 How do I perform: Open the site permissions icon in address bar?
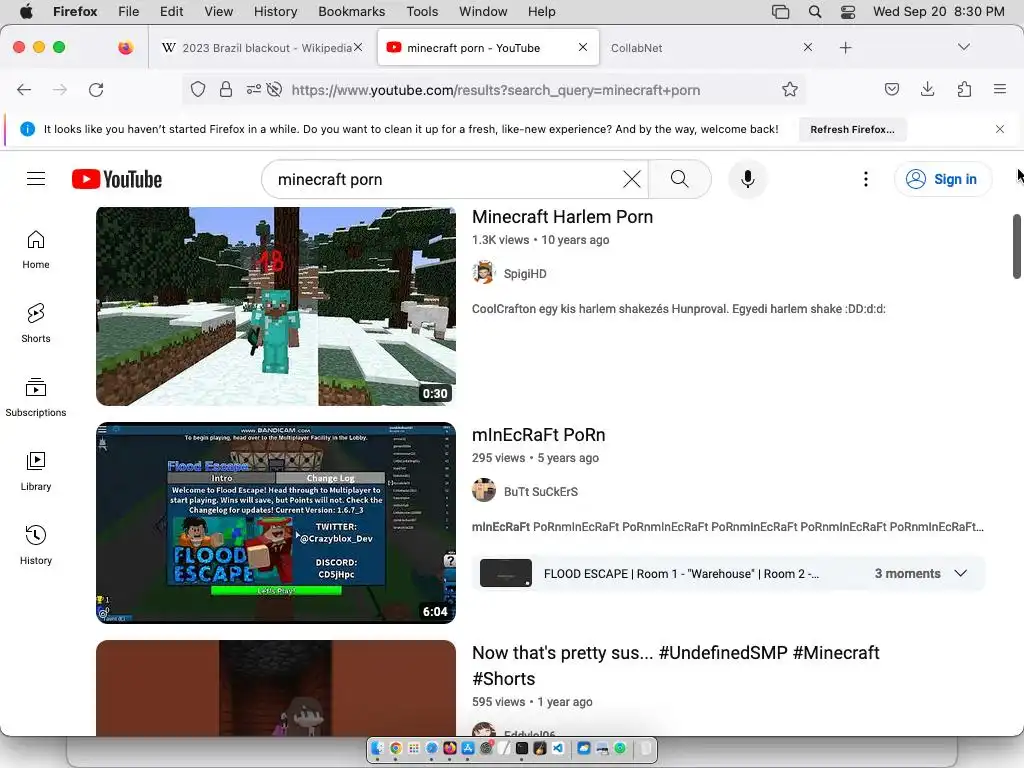point(254,89)
